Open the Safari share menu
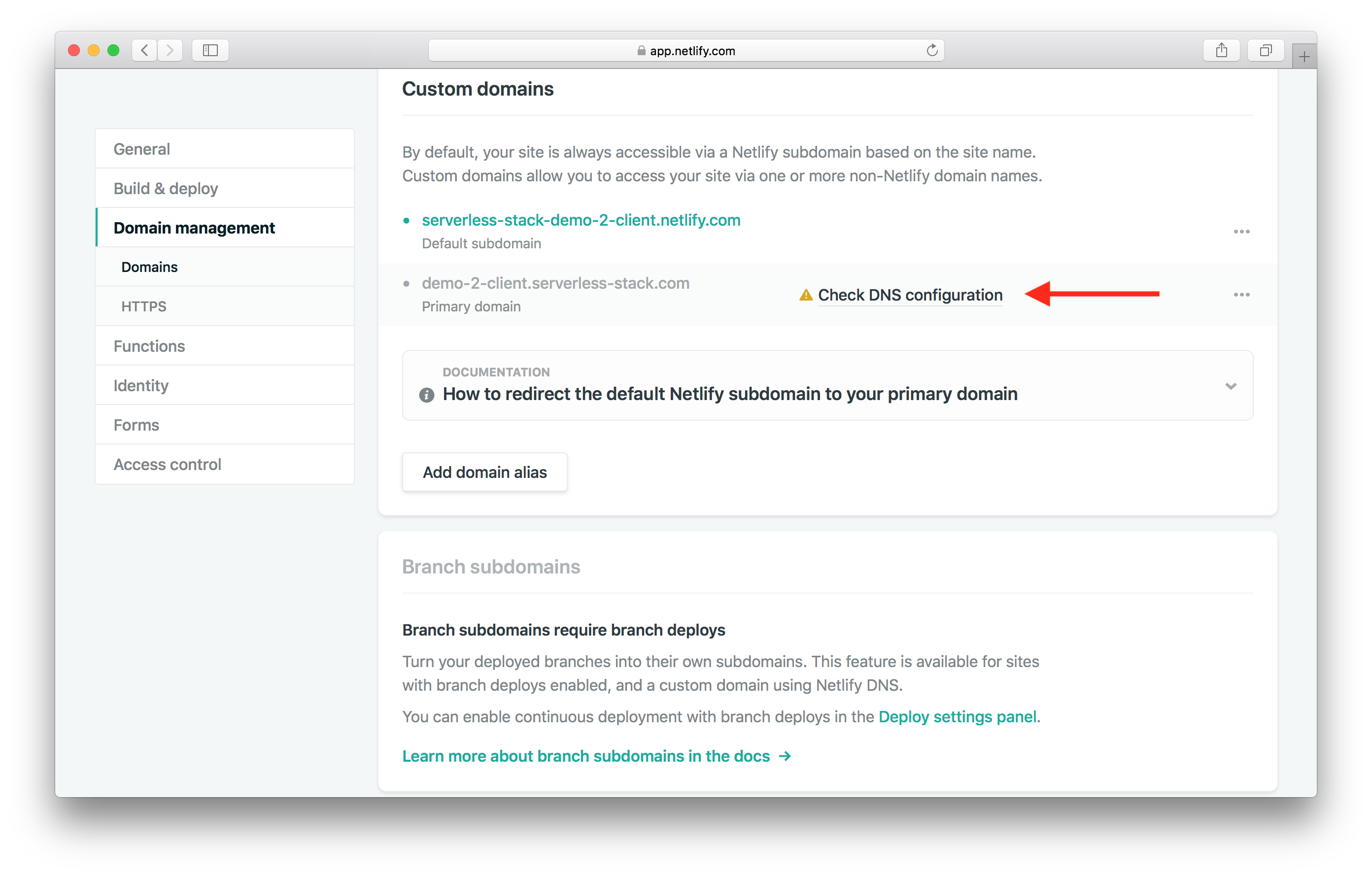 click(x=1221, y=51)
